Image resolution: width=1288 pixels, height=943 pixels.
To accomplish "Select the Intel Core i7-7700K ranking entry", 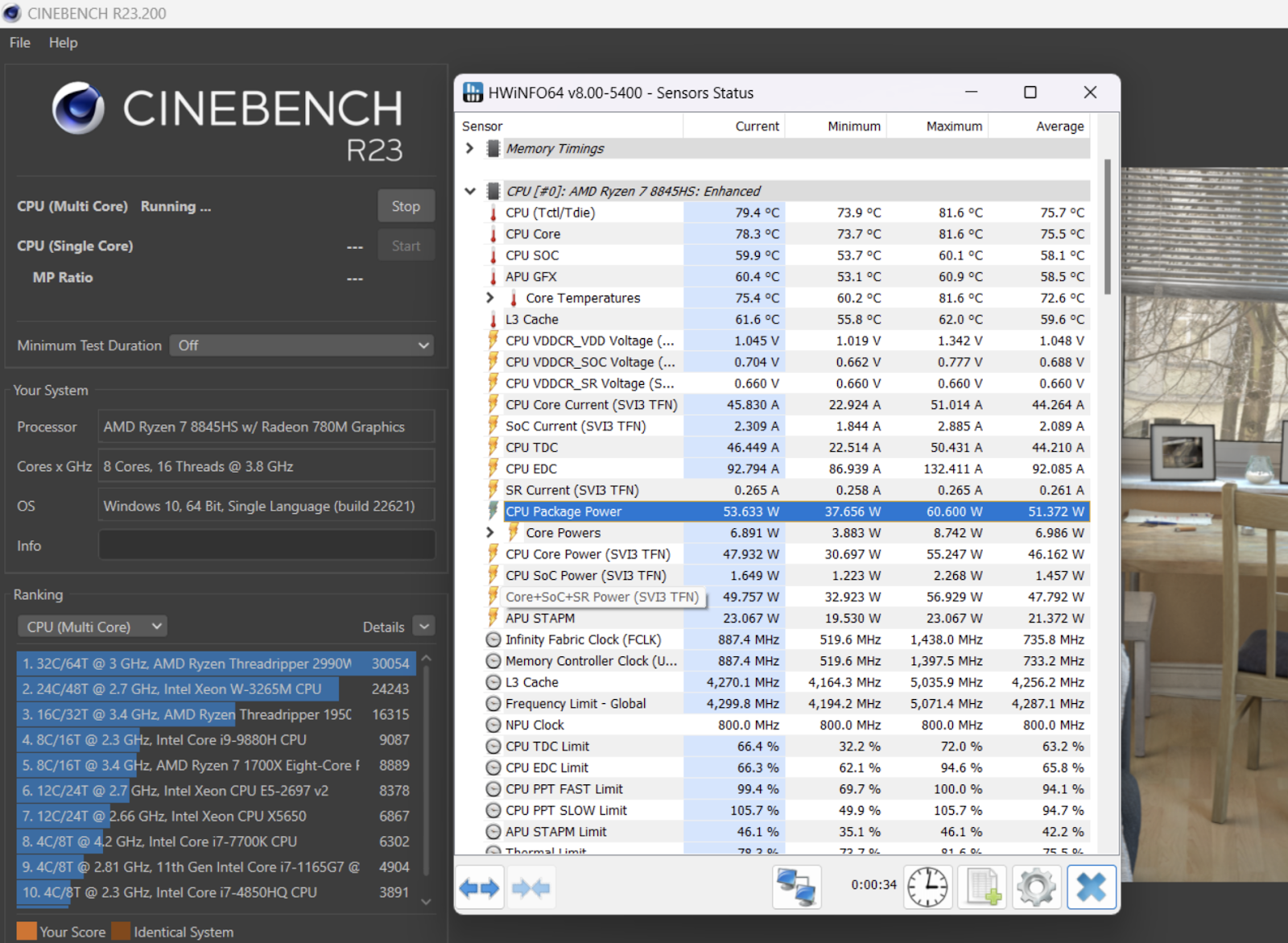I will [216, 842].
